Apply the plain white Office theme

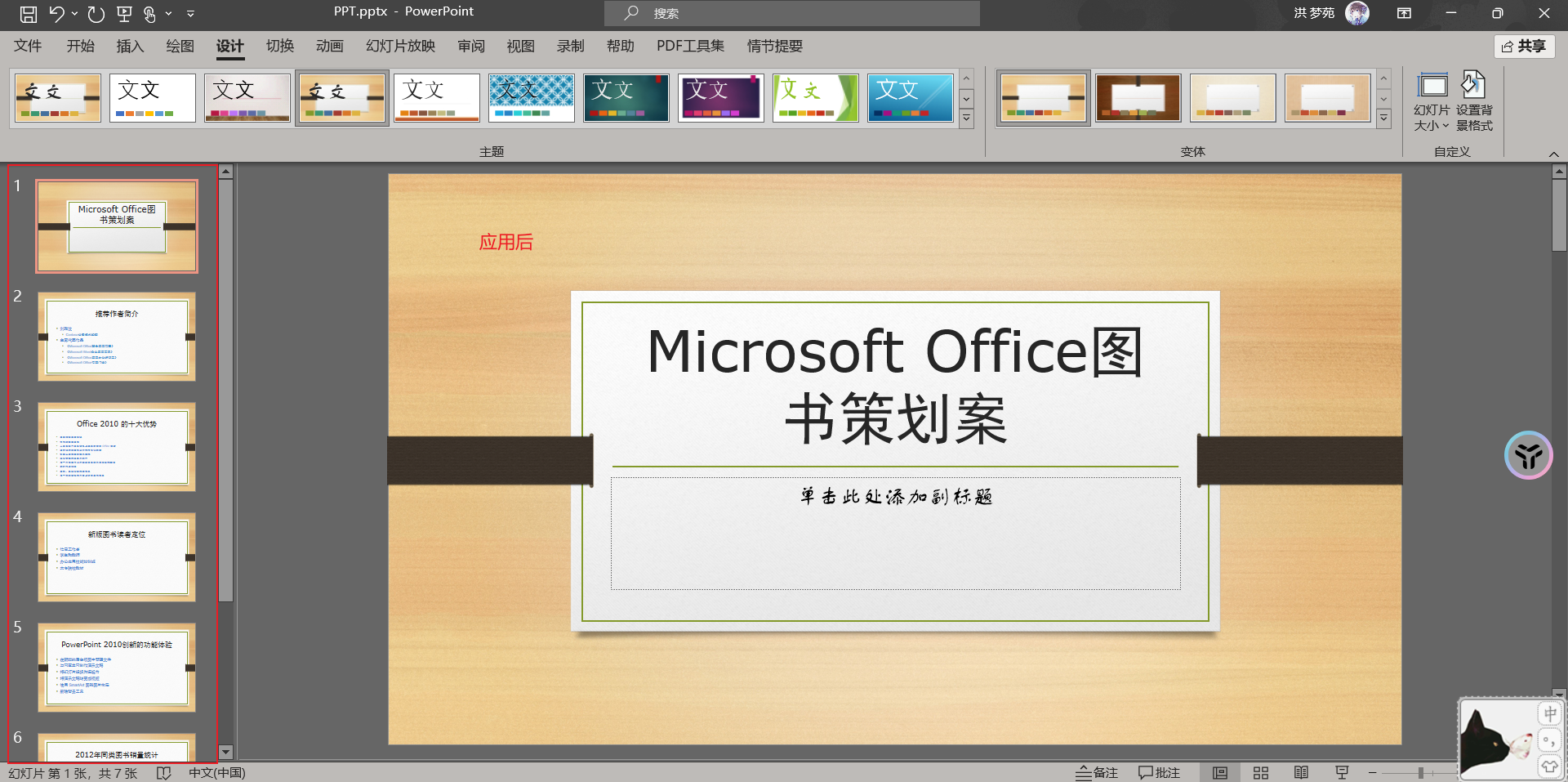(153, 98)
